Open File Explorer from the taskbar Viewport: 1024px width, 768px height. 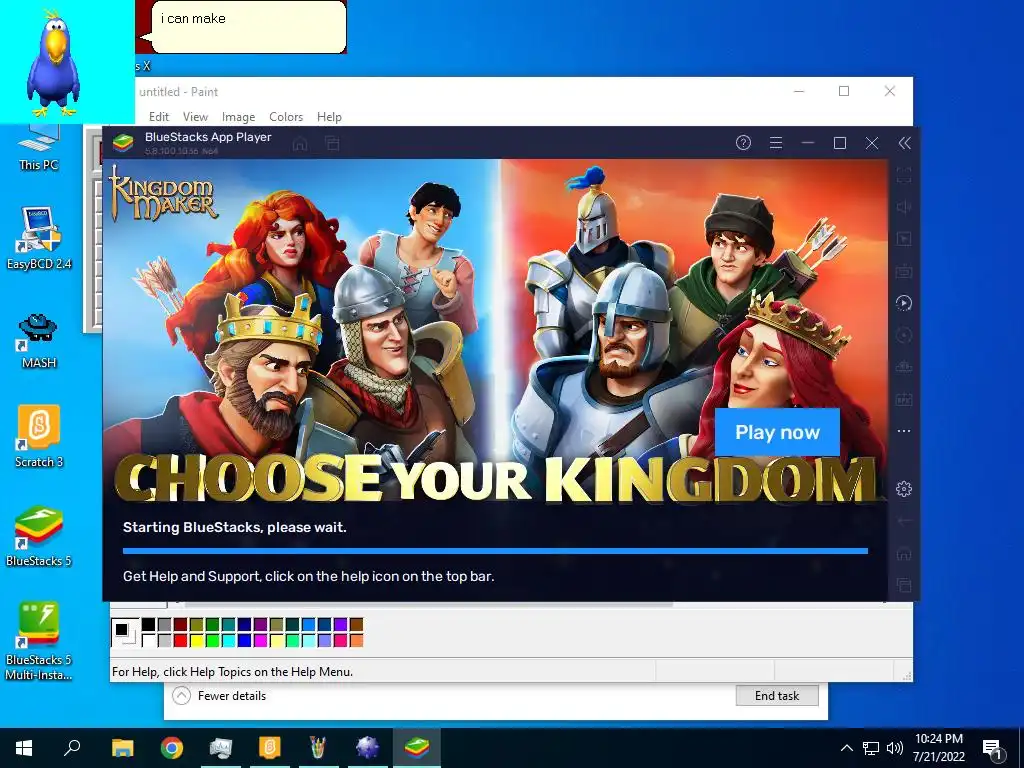click(123, 748)
